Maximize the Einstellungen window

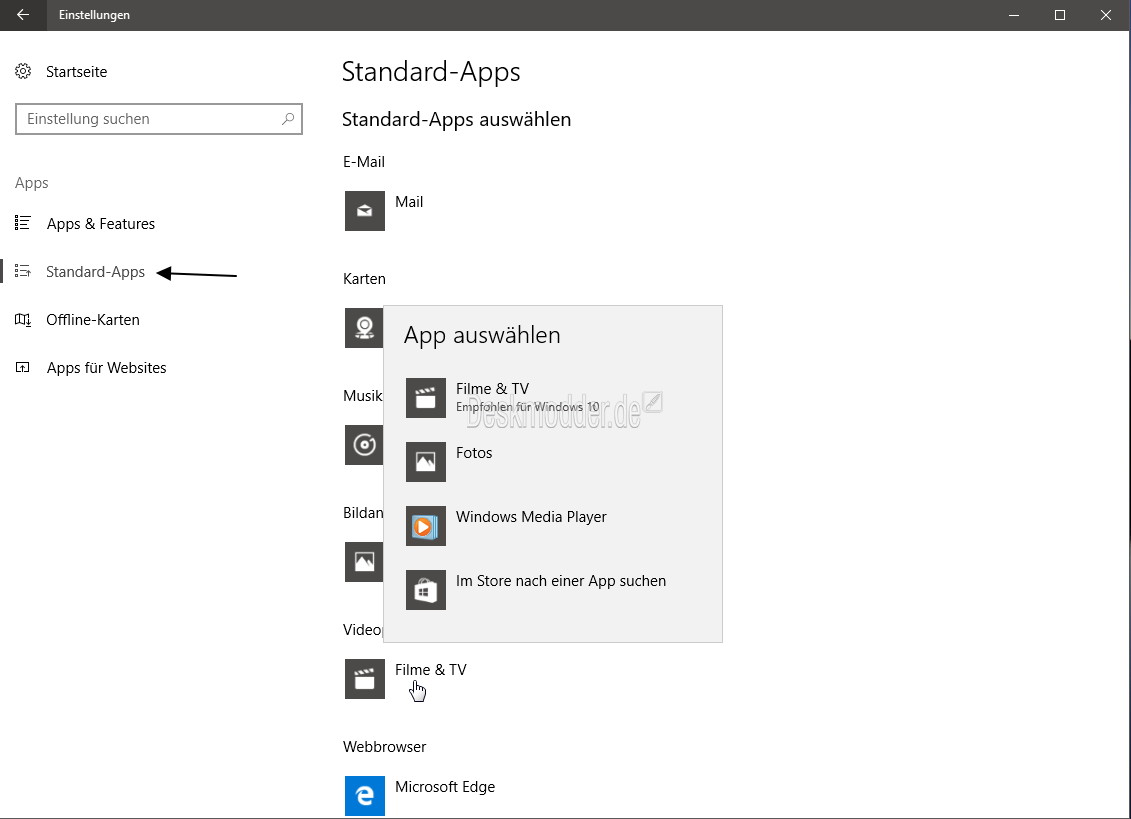[x=1060, y=15]
